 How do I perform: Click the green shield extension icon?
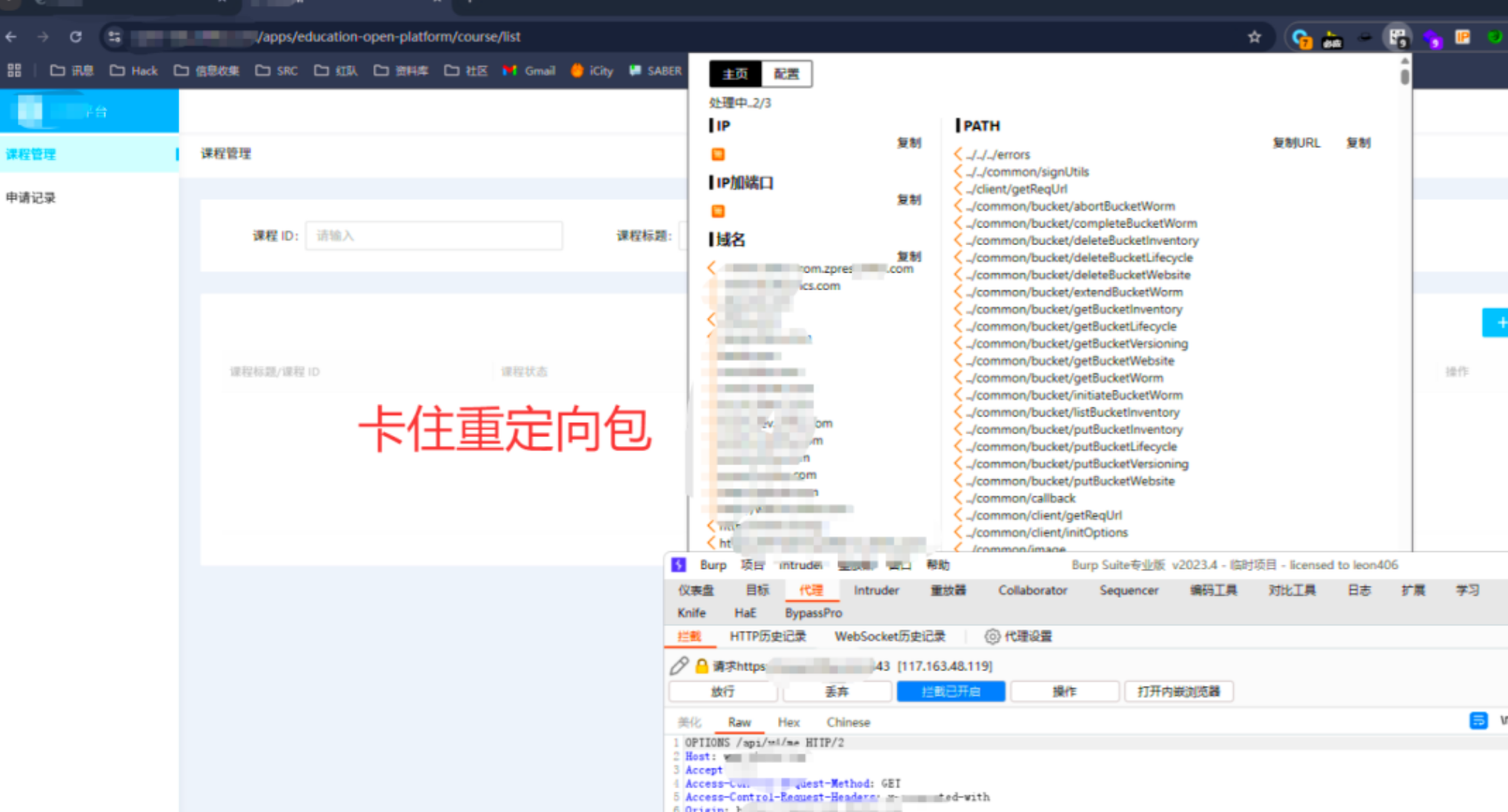[x=1495, y=37]
